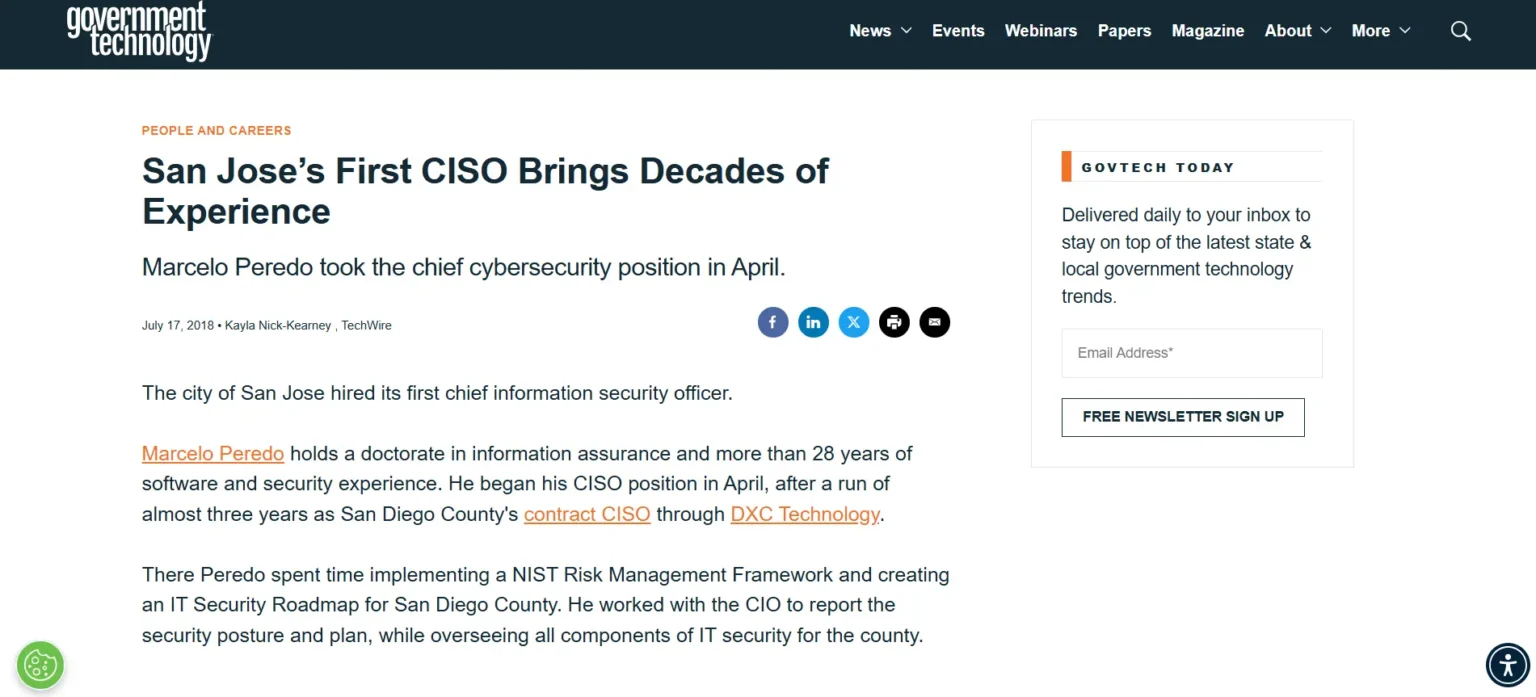Open the site search magnifier
1536x697 pixels.
1460,31
